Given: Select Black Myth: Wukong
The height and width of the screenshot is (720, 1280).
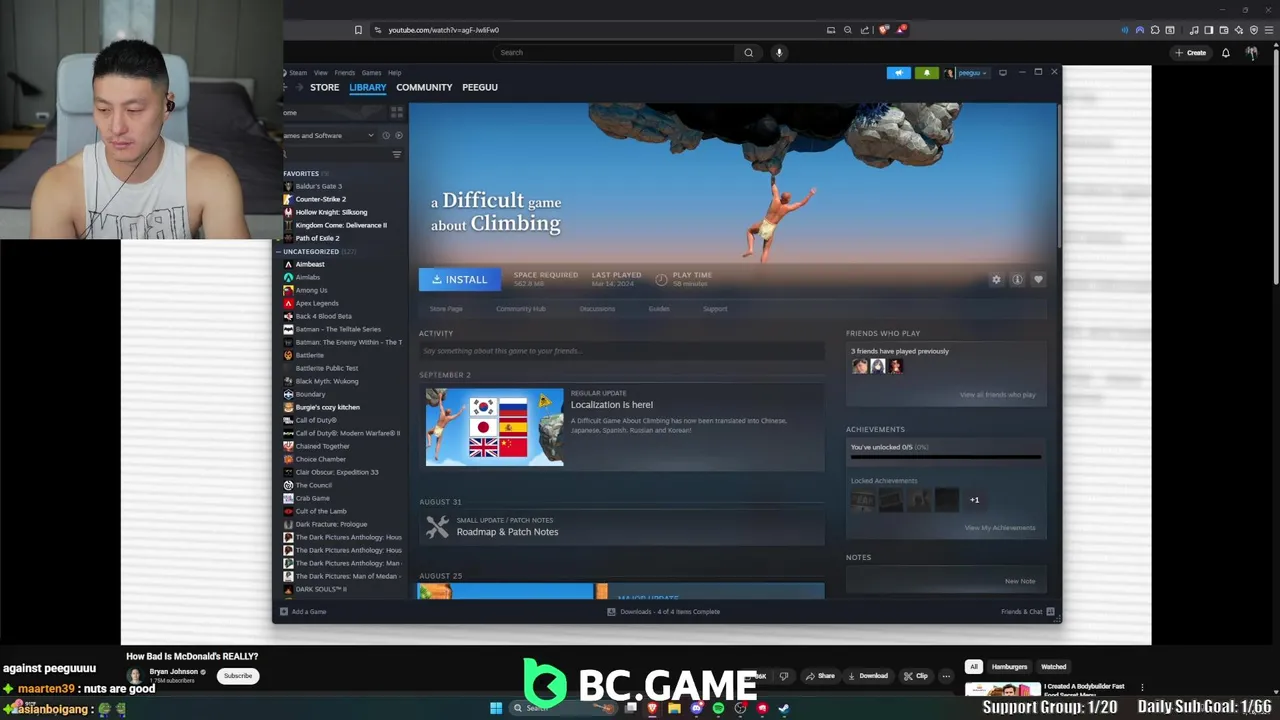Looking at the screenshot, I should pyautogui.click(x=326, y=381).
